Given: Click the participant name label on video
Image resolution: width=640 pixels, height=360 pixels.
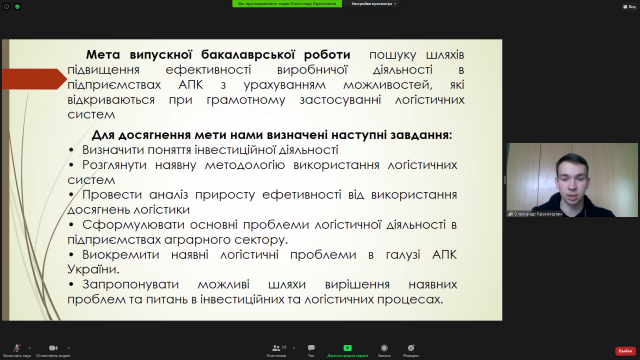Looking at the screenshot, I should (x=535, y=214).
